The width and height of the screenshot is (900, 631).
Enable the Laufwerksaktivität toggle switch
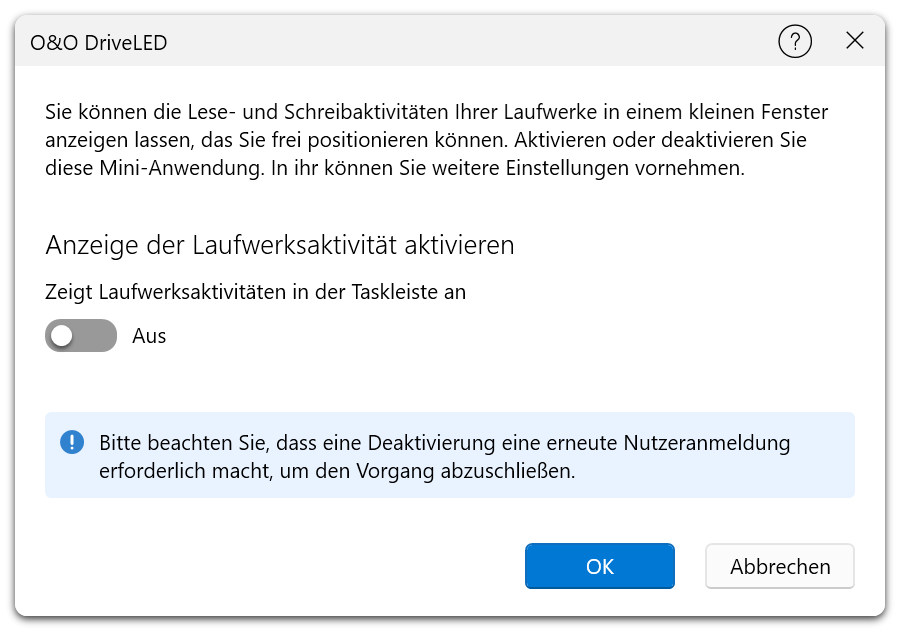(81, 336)
